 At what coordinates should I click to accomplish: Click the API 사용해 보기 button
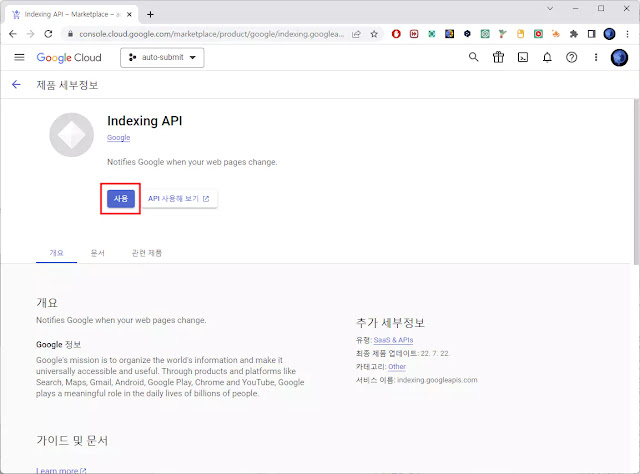click(x=179, y=199)
